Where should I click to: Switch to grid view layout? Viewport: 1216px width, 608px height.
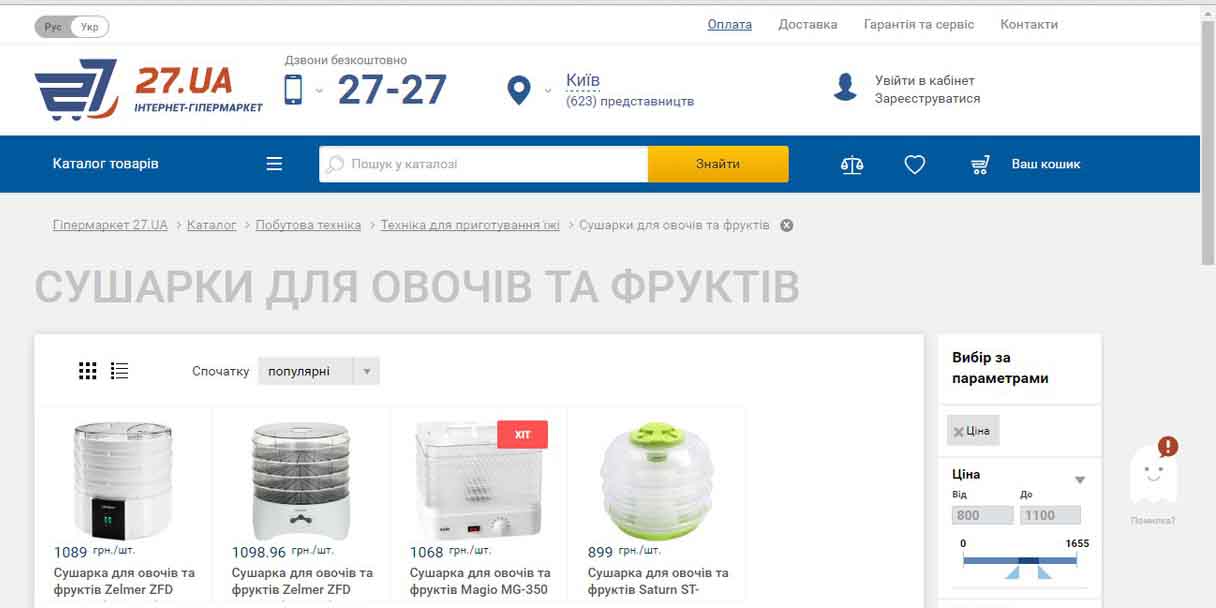coord(88,371)
